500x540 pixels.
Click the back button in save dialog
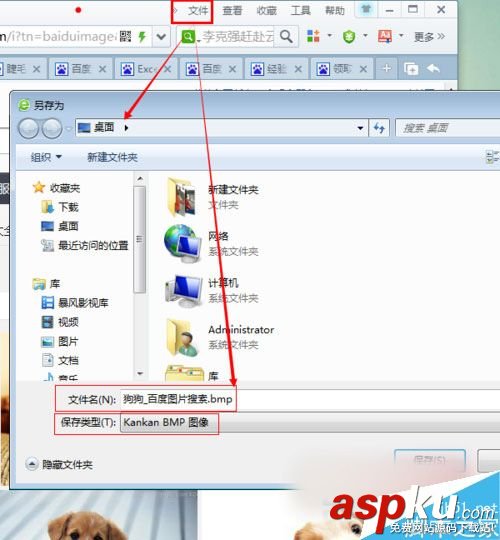[29, 128]
